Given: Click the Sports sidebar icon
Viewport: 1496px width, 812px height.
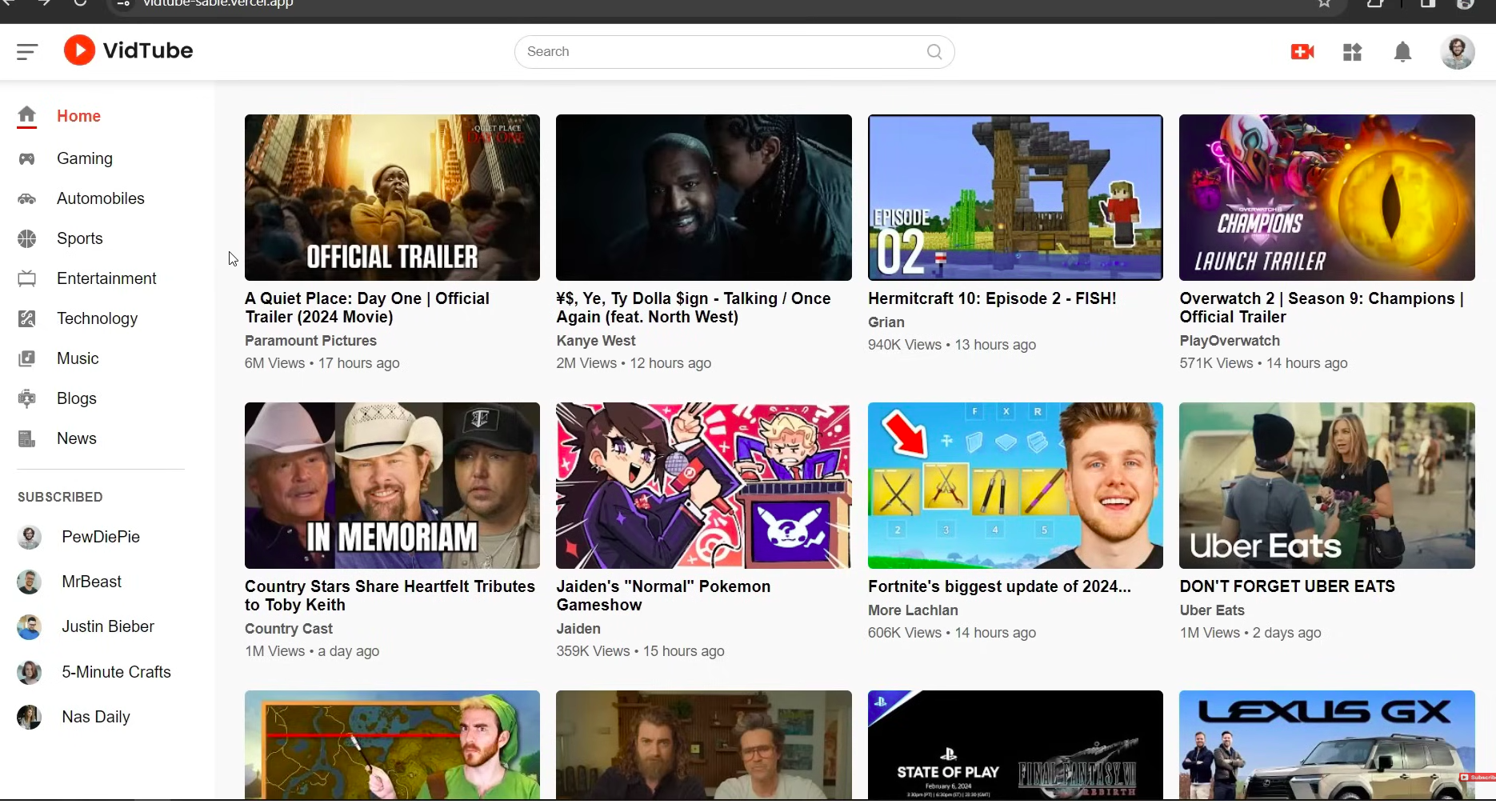Looking at the screenshot, I should (27, 238).
